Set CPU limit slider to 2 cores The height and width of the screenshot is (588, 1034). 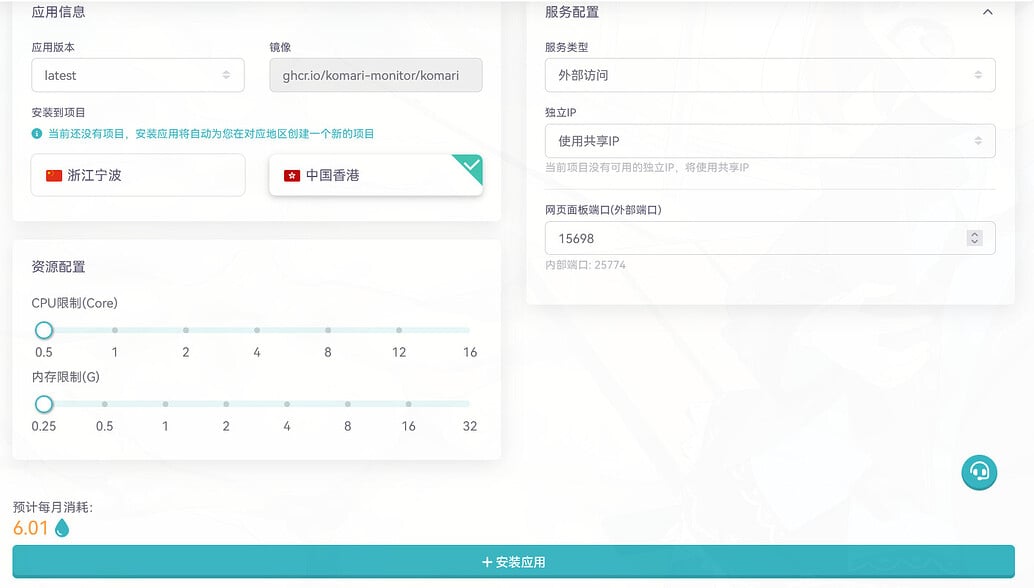click(x=186, y=330)
